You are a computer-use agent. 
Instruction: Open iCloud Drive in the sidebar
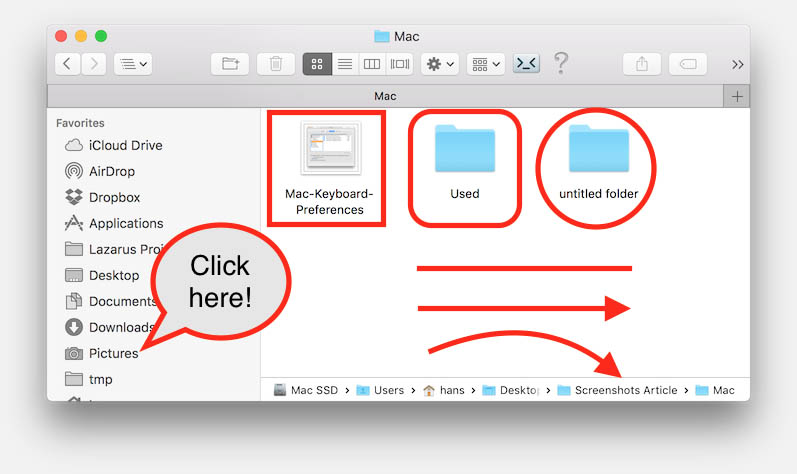[x=114, y=145]
